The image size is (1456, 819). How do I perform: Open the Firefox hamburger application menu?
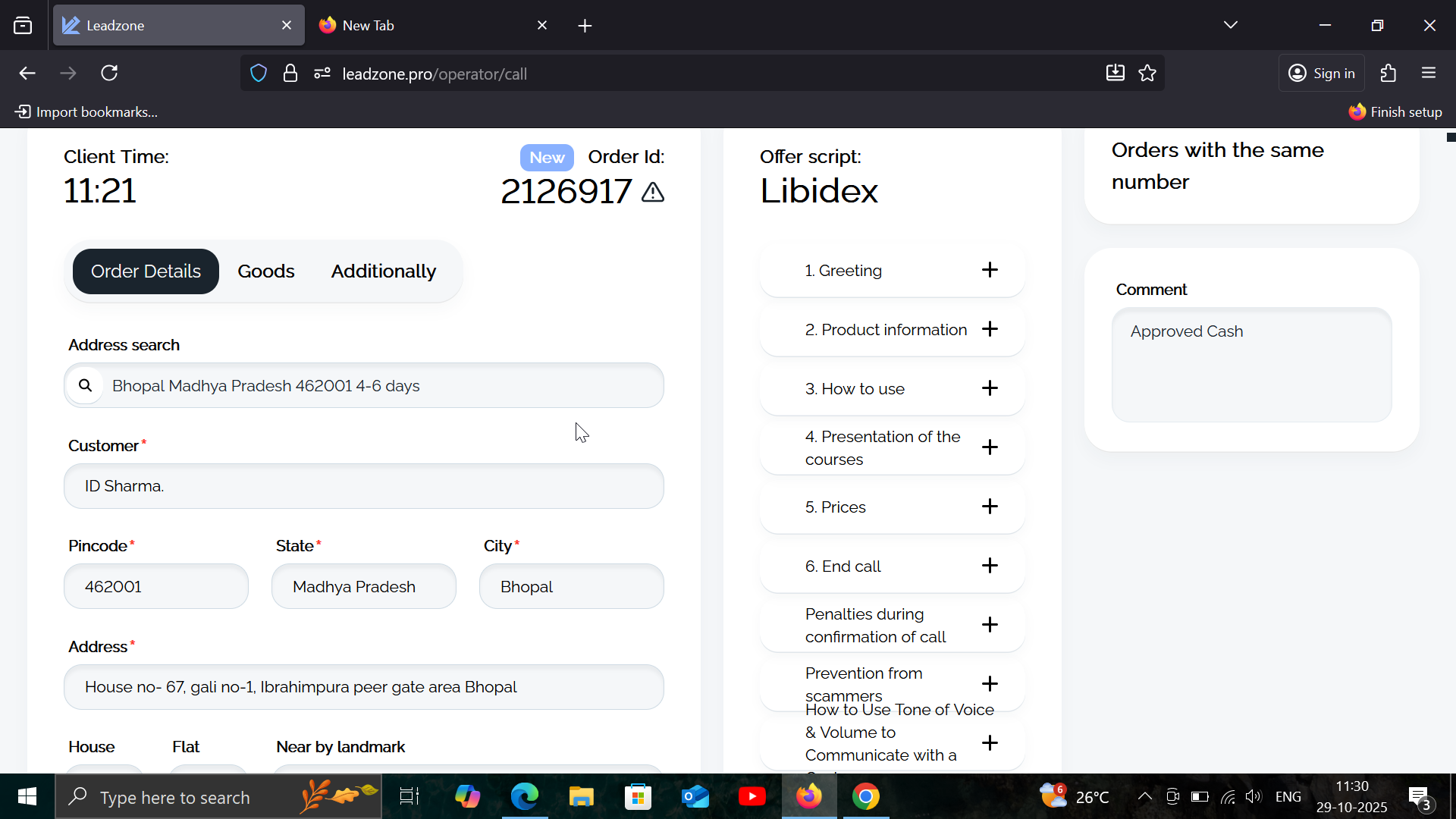coord(1429,74)
